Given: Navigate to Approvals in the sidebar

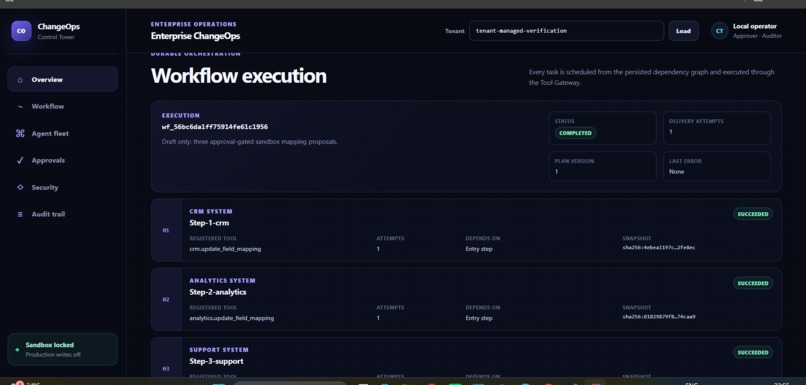Looking at the screenshot, I should coord(62,160).
